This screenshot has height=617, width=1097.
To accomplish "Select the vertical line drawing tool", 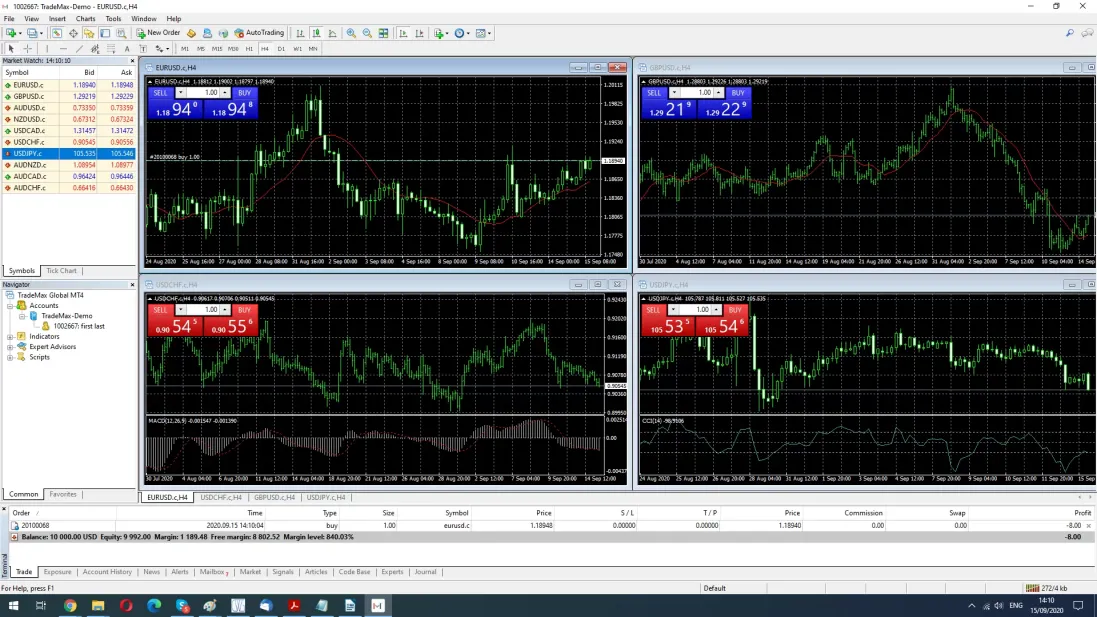I will coord(47,49).
